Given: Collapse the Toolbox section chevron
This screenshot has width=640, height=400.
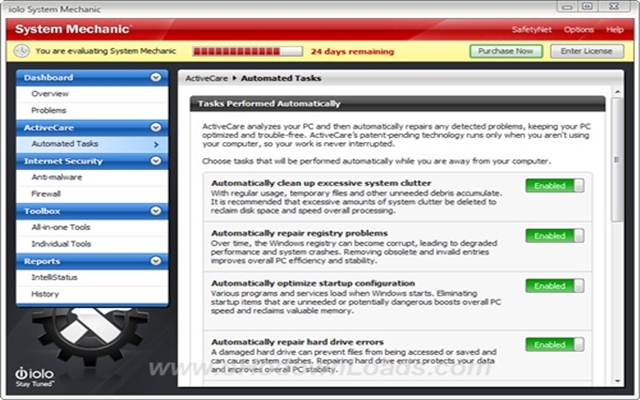Looking at the screenshot, I should 156,211.
